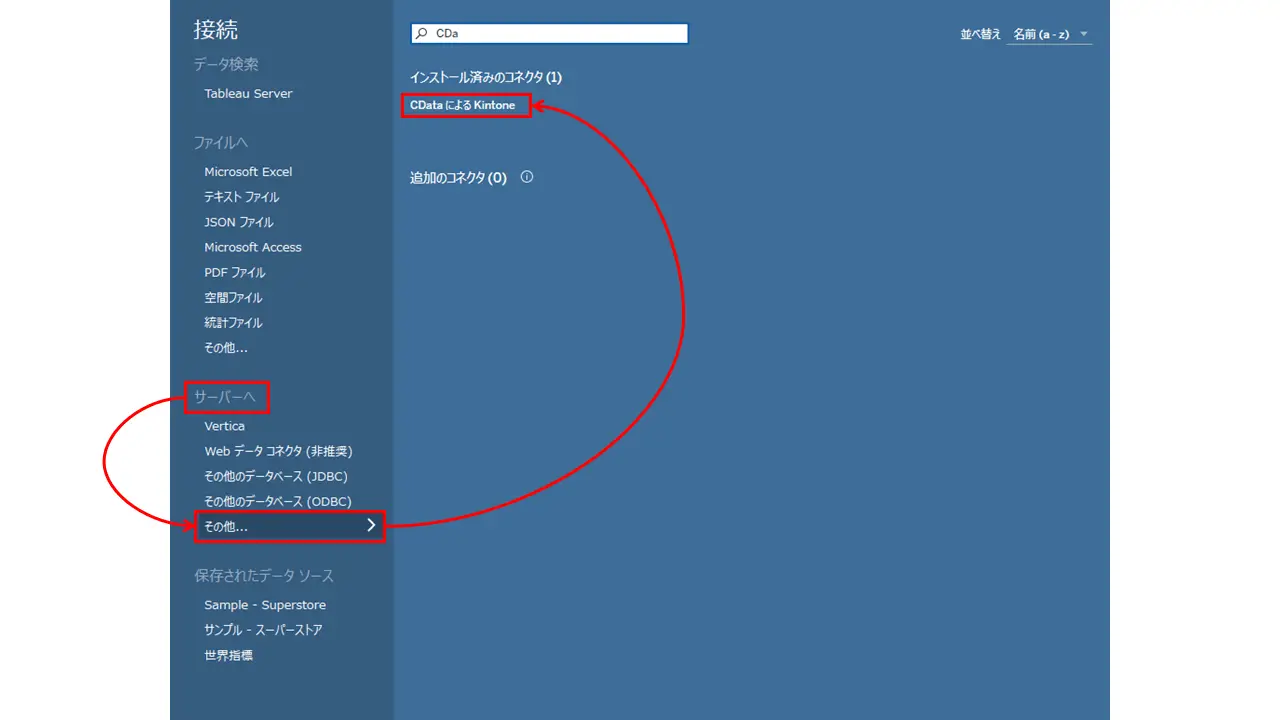The image size is (1280, 720).
Task: Choose Microsoft Excel file connection
Action: pos(248,172)
